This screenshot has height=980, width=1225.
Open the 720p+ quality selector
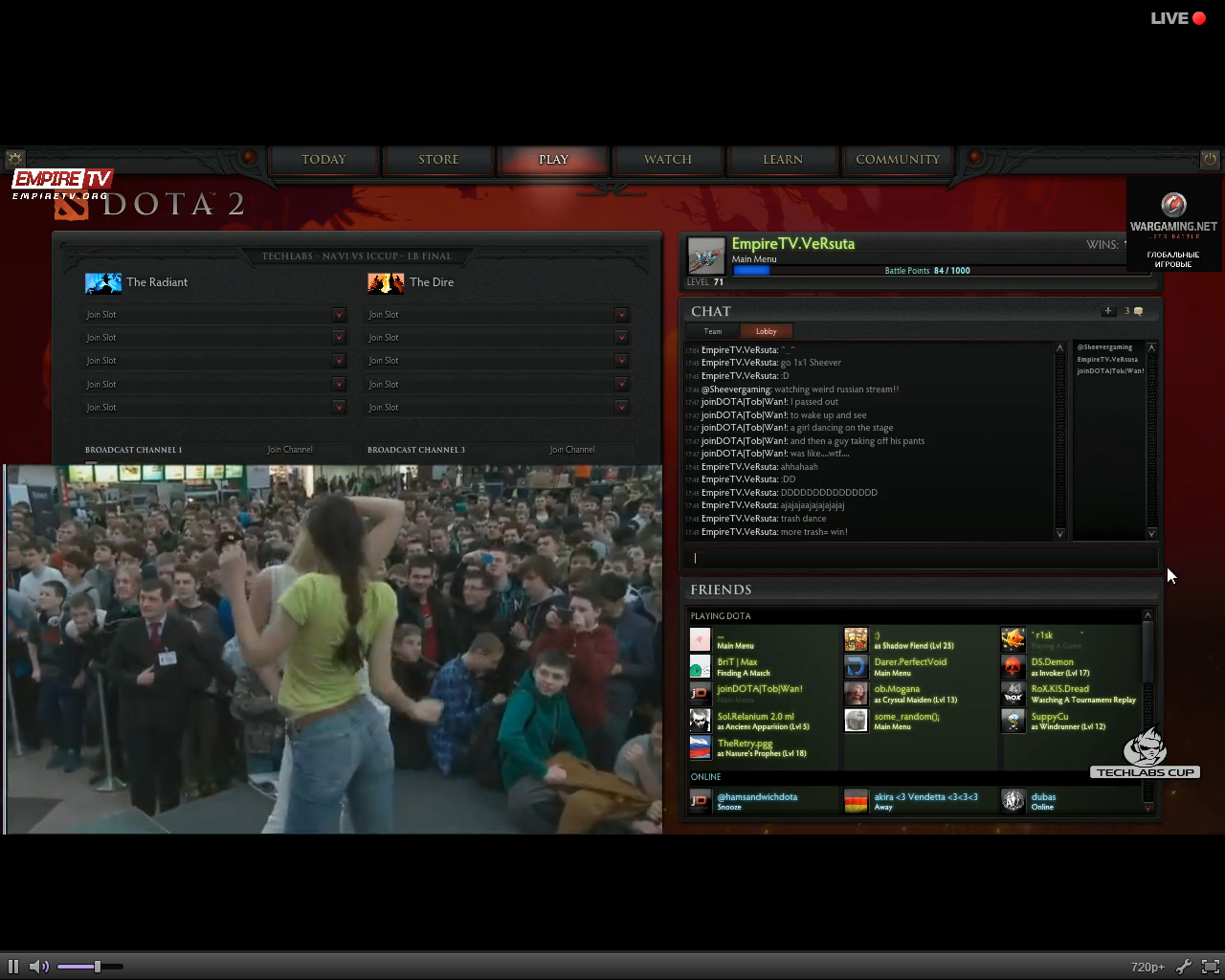pos(1147,967)
